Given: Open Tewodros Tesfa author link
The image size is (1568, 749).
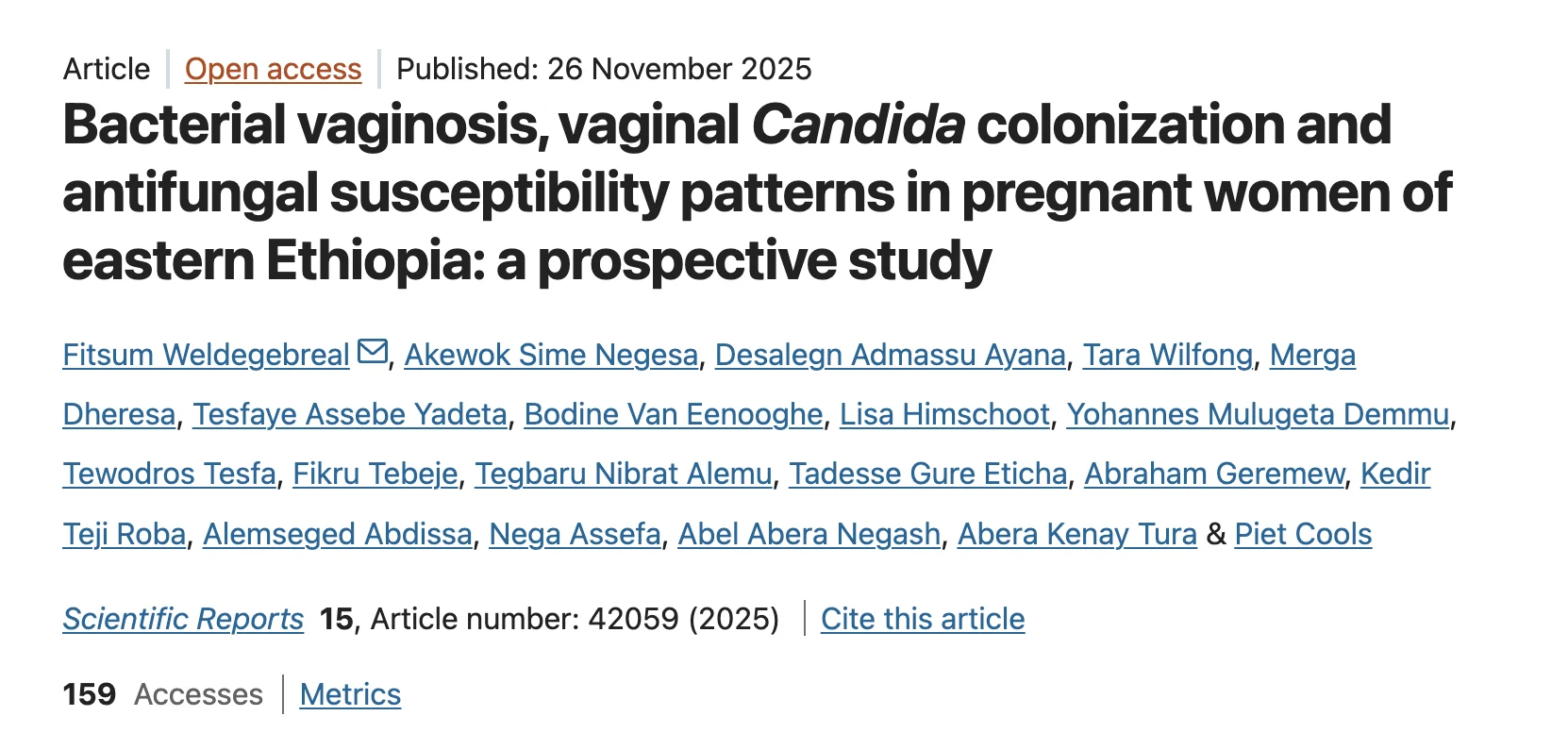Looking at the screenshot, I should 169,474.
